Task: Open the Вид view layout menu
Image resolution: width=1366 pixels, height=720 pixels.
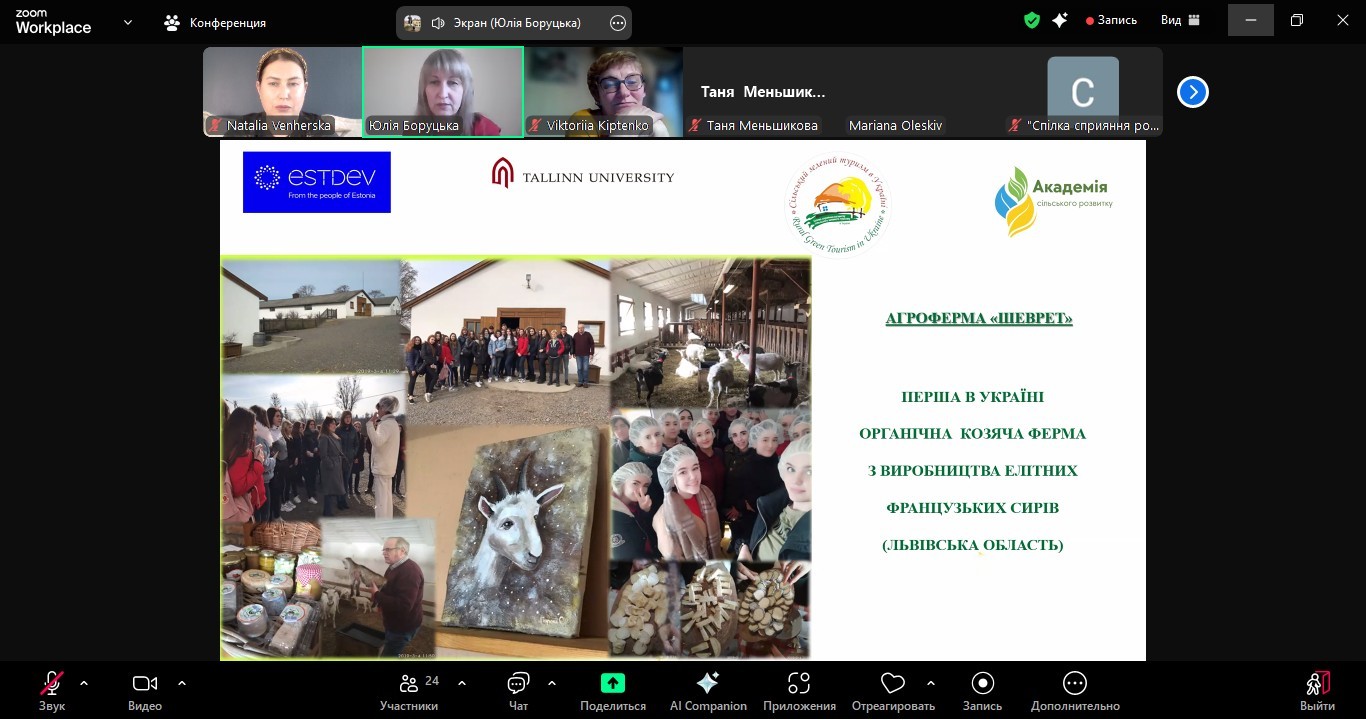Action: [x=1180, y=20]
